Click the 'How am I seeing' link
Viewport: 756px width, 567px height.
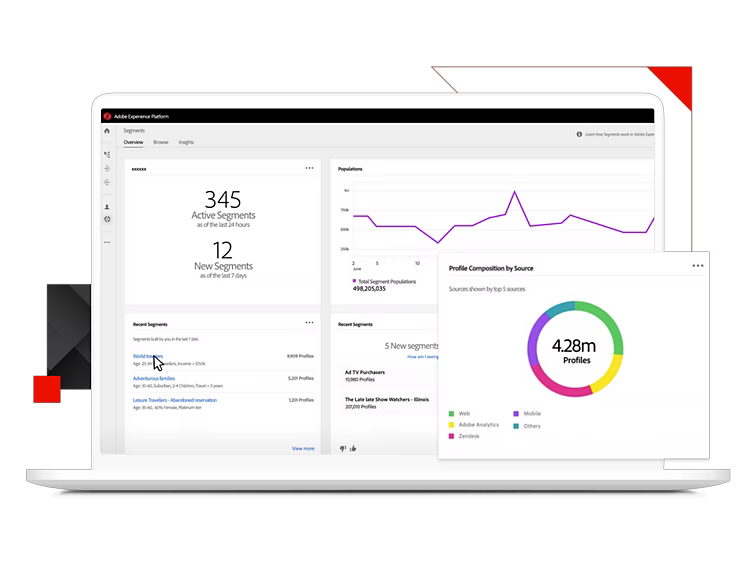pos(423,357)
